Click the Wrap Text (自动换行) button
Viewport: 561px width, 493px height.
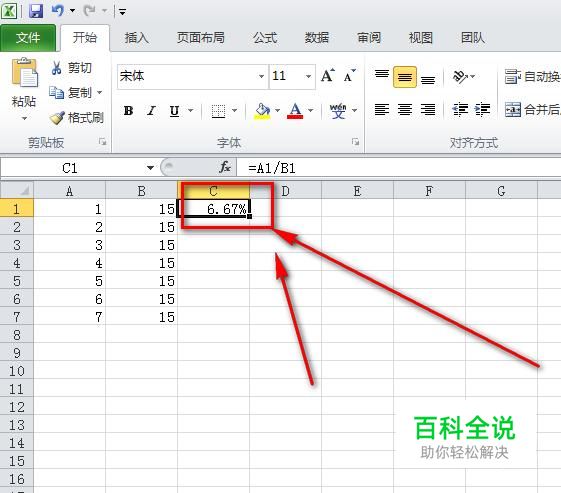click(x=532, y=77)
